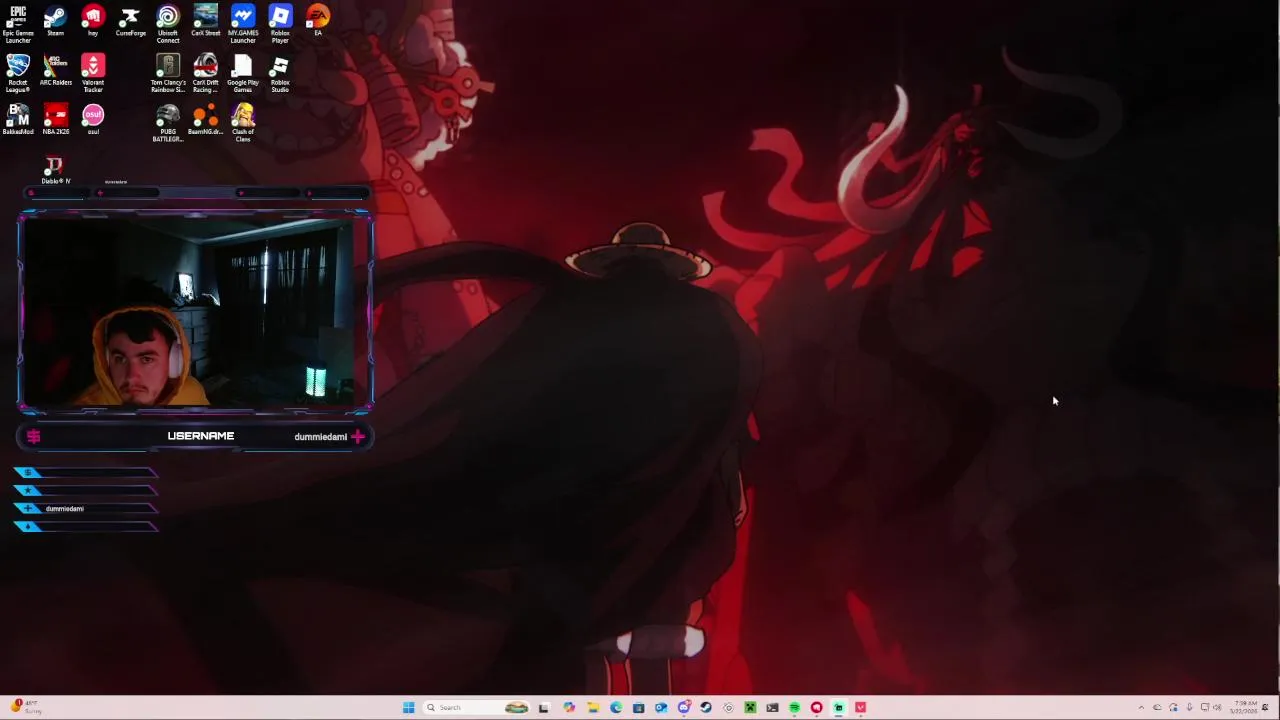Click the USERNAME label on overlay

201,436
